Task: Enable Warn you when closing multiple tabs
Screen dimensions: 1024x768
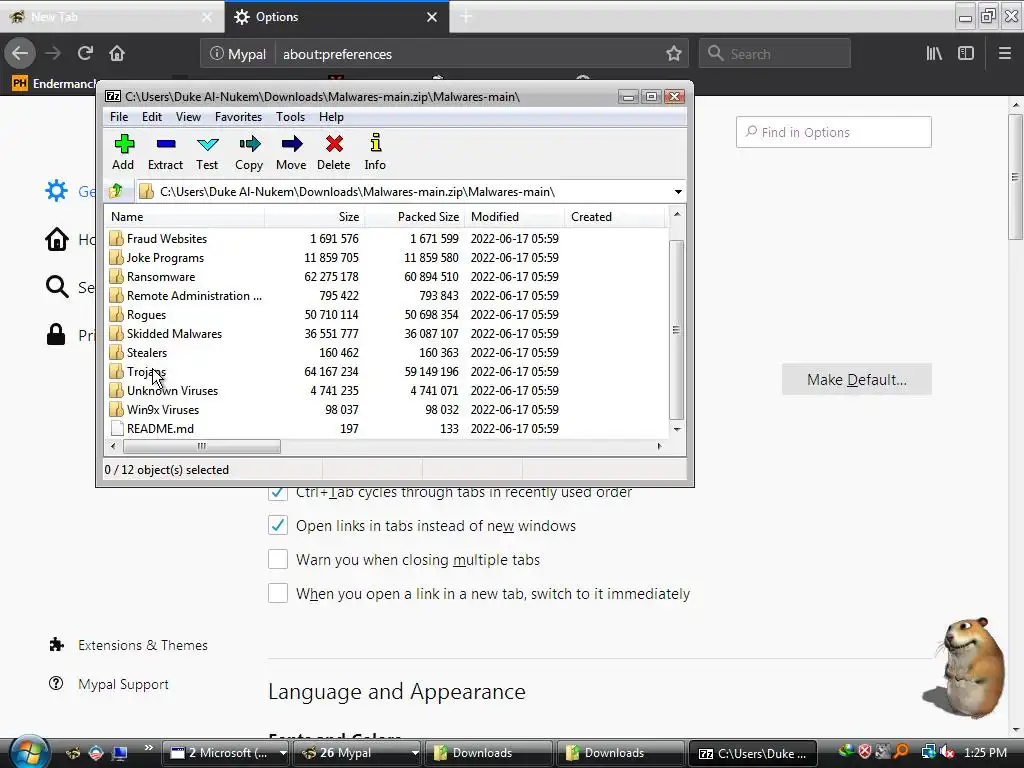Action: tap(278, 560)
